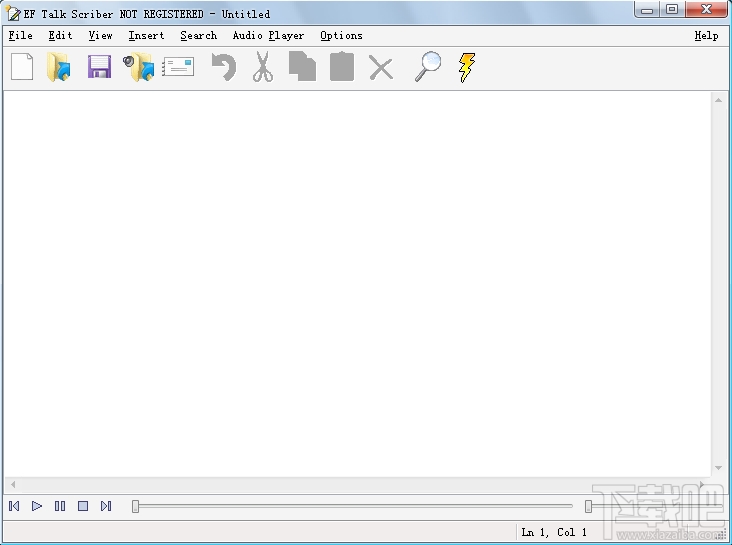Click the lightning bolt toolbar icon

pos(466,68)
